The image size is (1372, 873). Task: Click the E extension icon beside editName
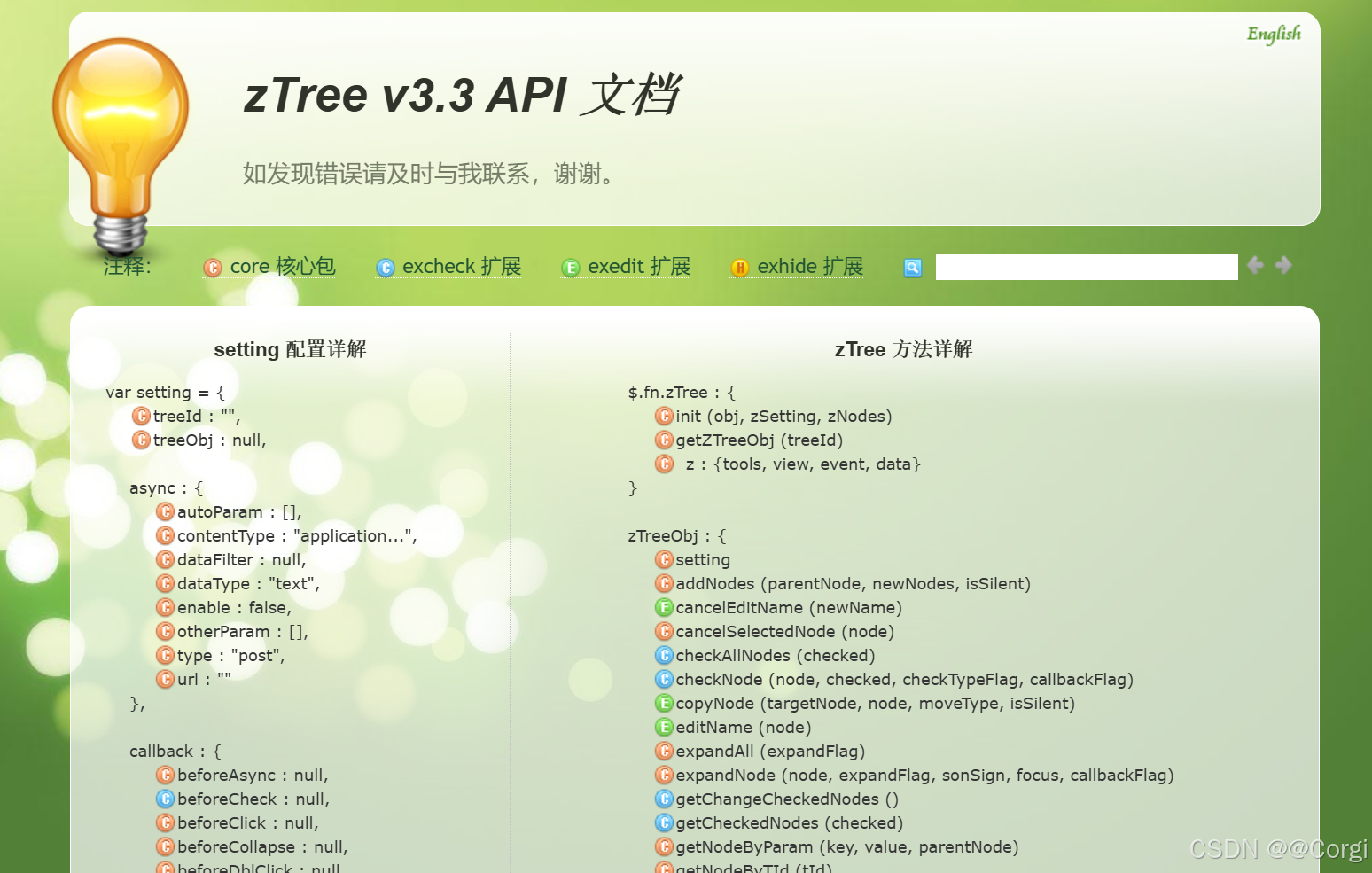(x=665, y=727)
